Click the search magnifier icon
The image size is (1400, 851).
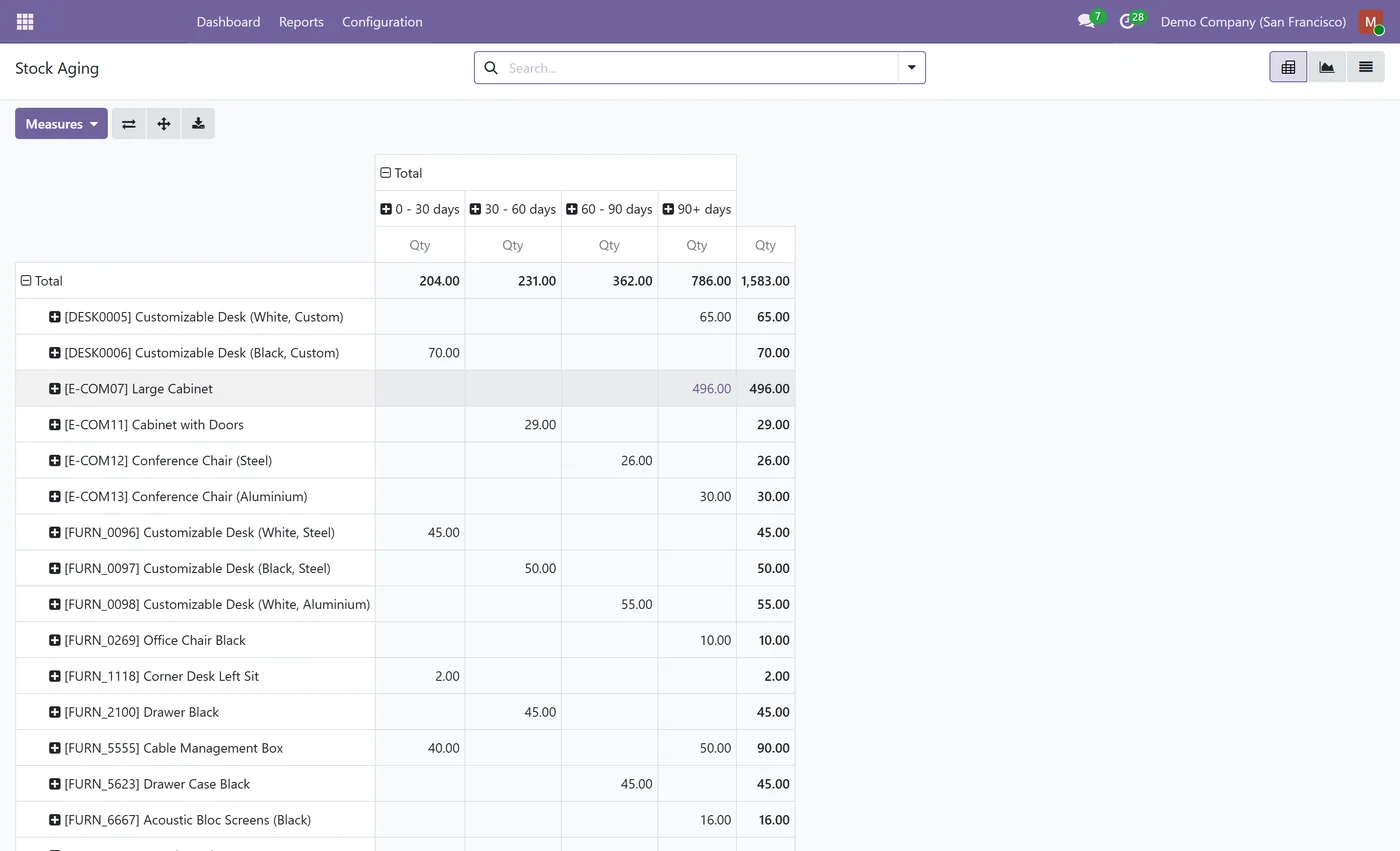coord(491,68)
